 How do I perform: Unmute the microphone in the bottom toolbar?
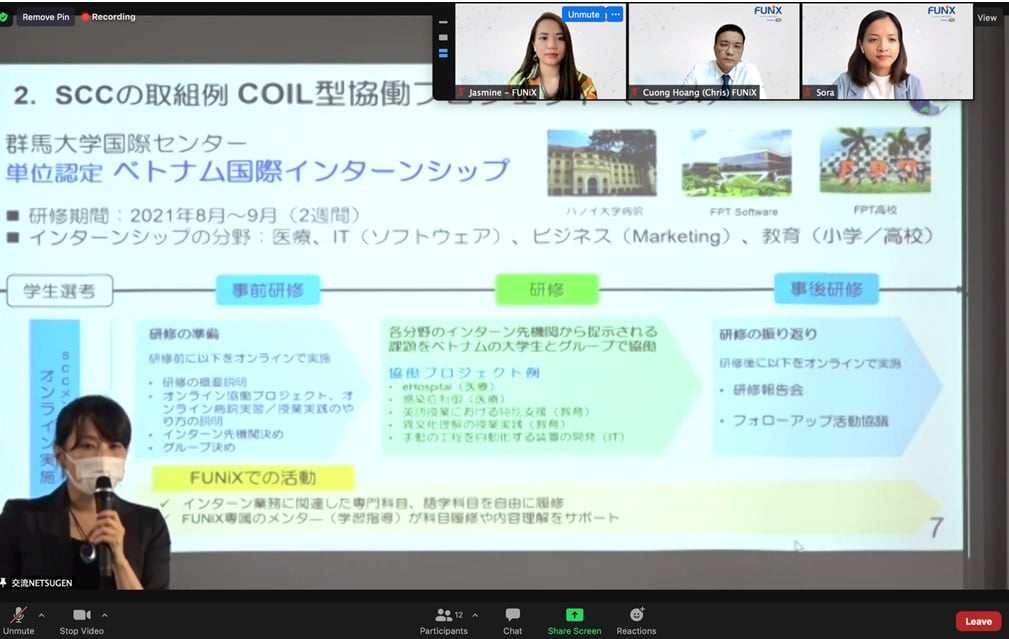(19, 620)
